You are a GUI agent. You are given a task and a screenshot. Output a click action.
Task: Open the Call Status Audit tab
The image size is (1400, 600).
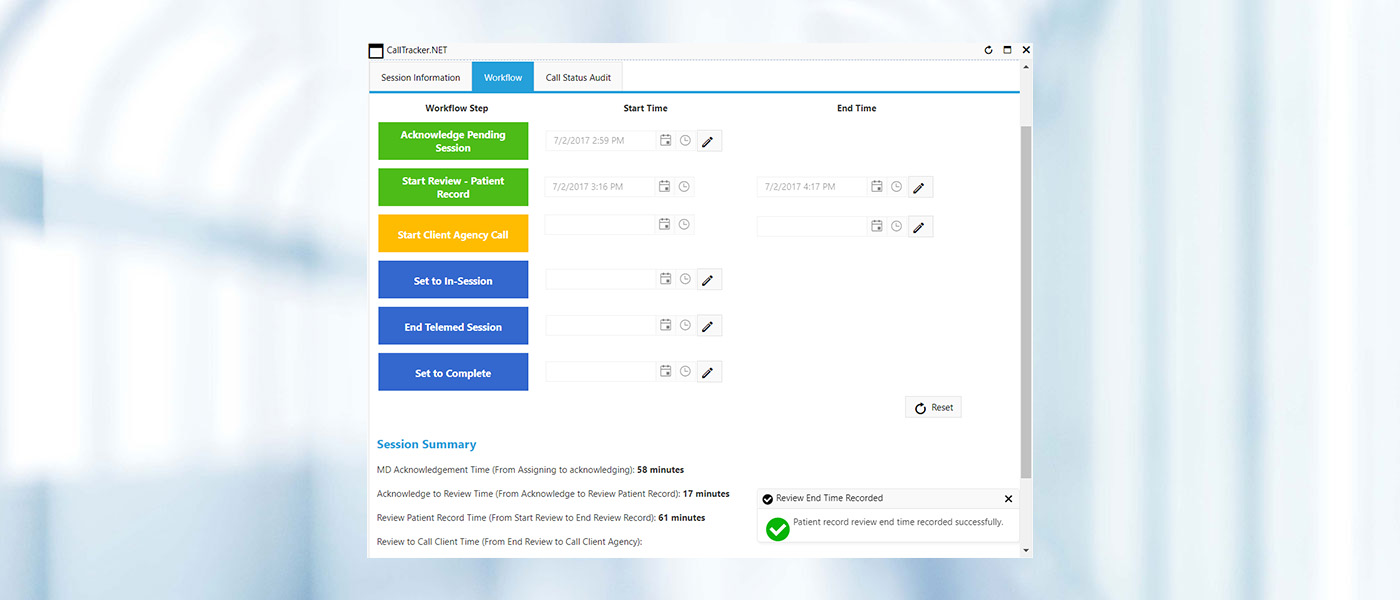(578, 77)
